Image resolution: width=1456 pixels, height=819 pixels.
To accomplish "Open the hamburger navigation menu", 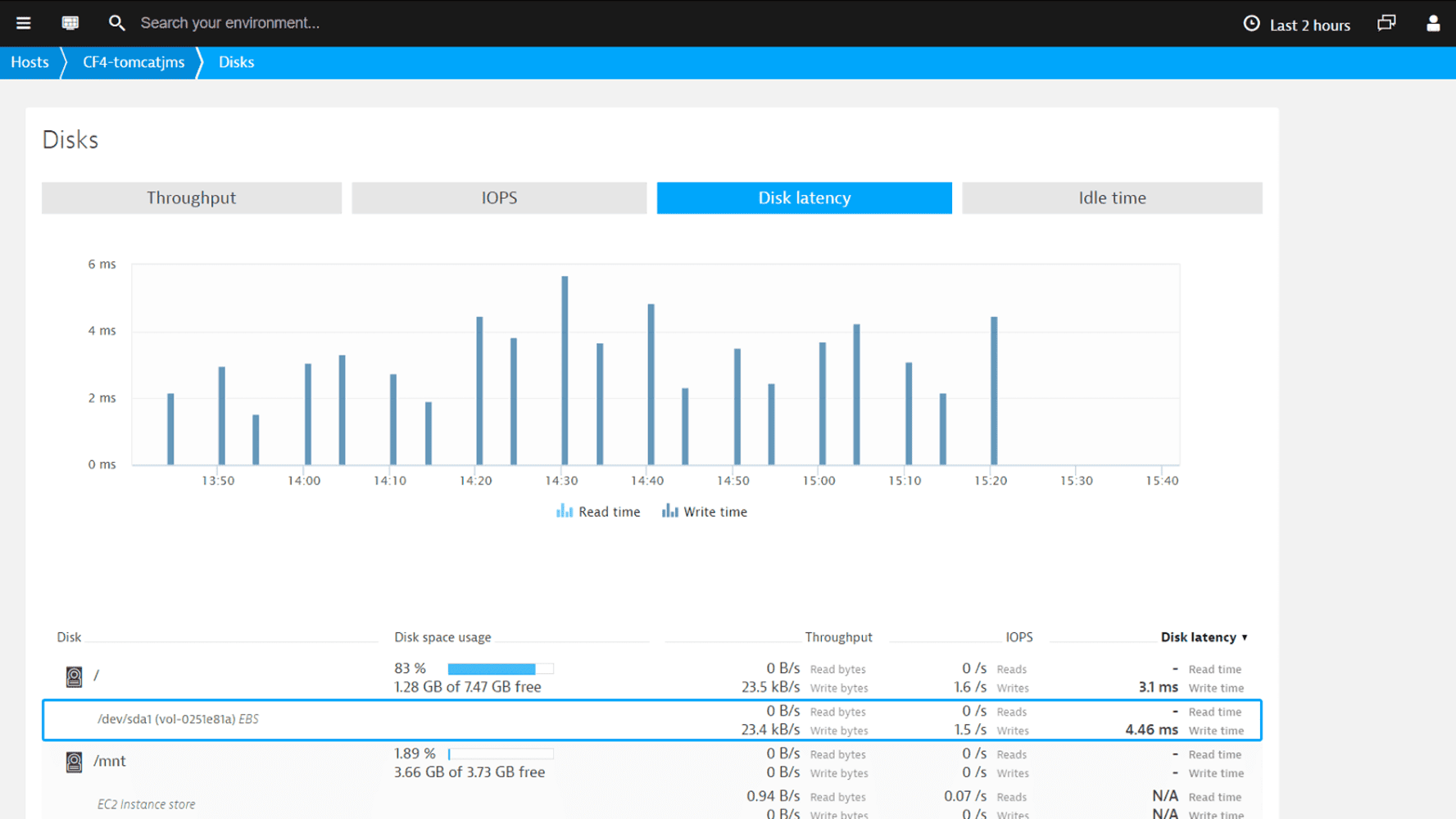I will 23,23.
